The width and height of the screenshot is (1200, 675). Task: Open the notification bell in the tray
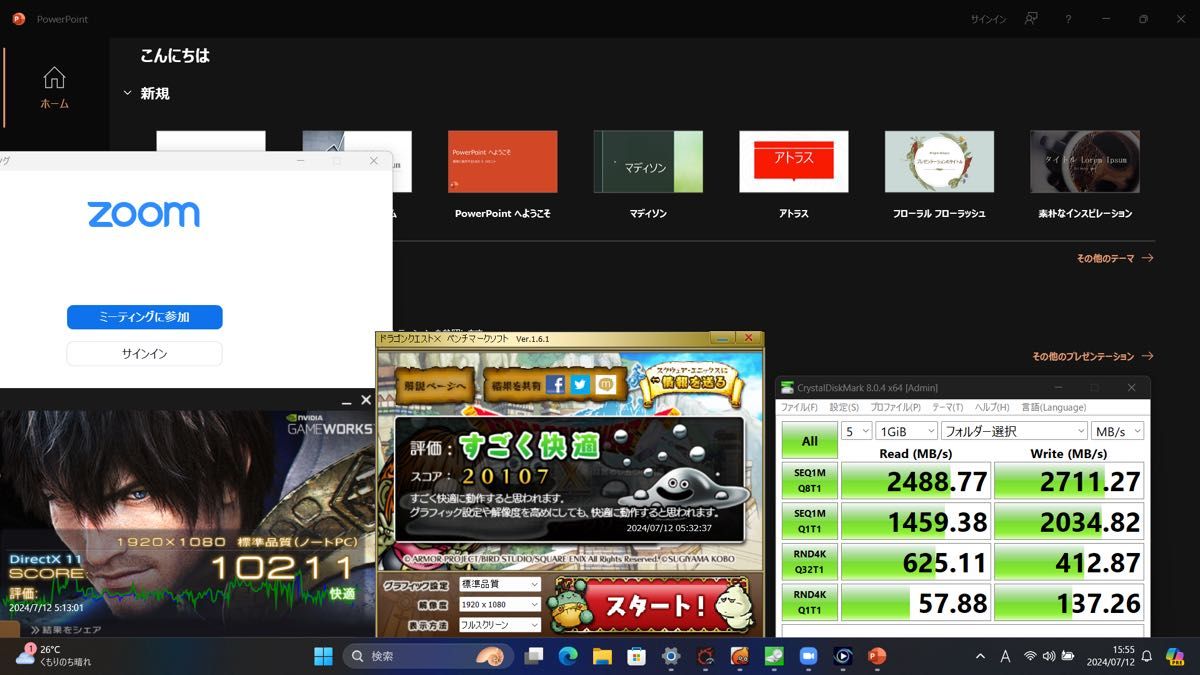click(x=1147, y=656)
